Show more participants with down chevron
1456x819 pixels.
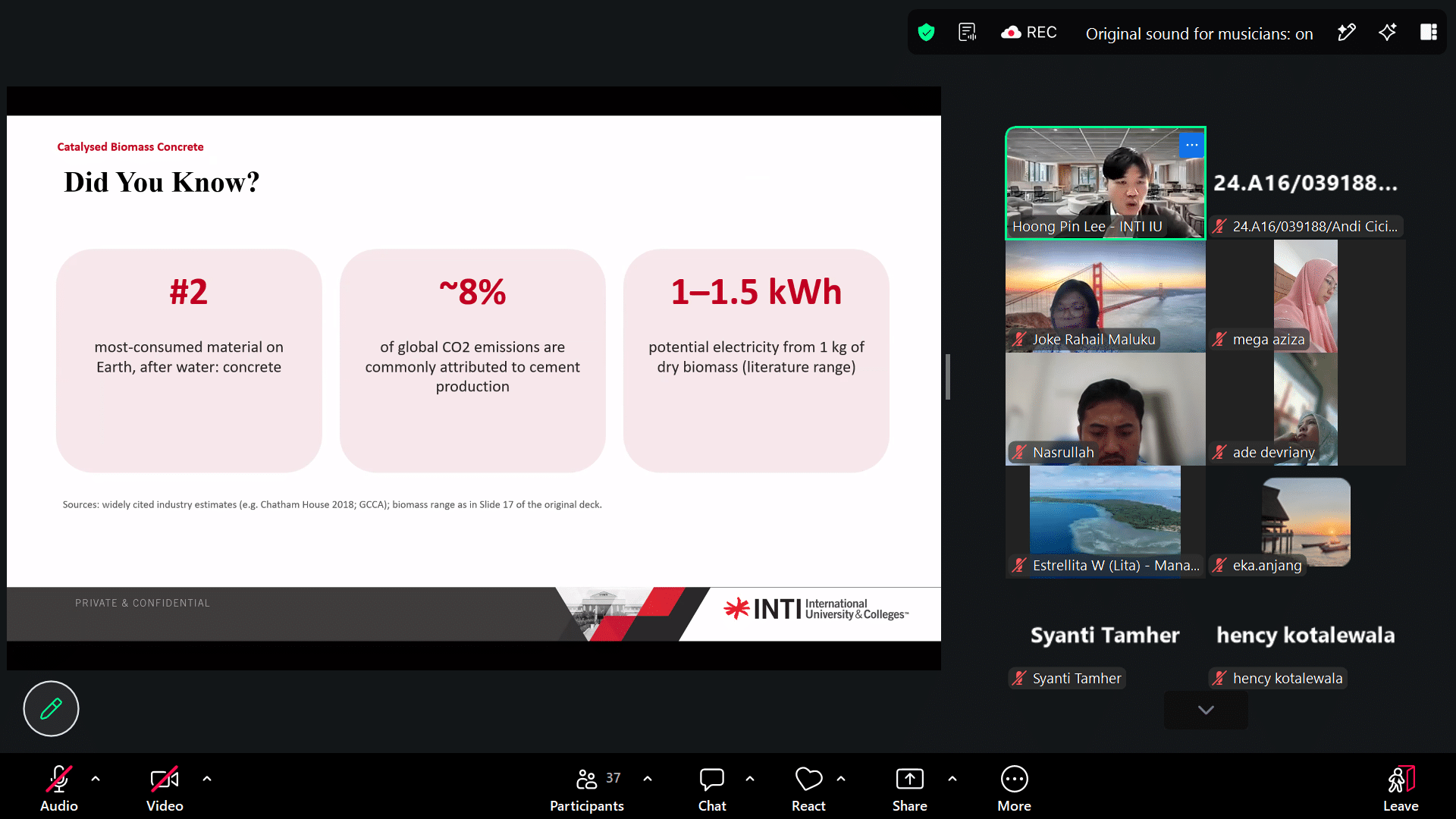(1206, 711)
